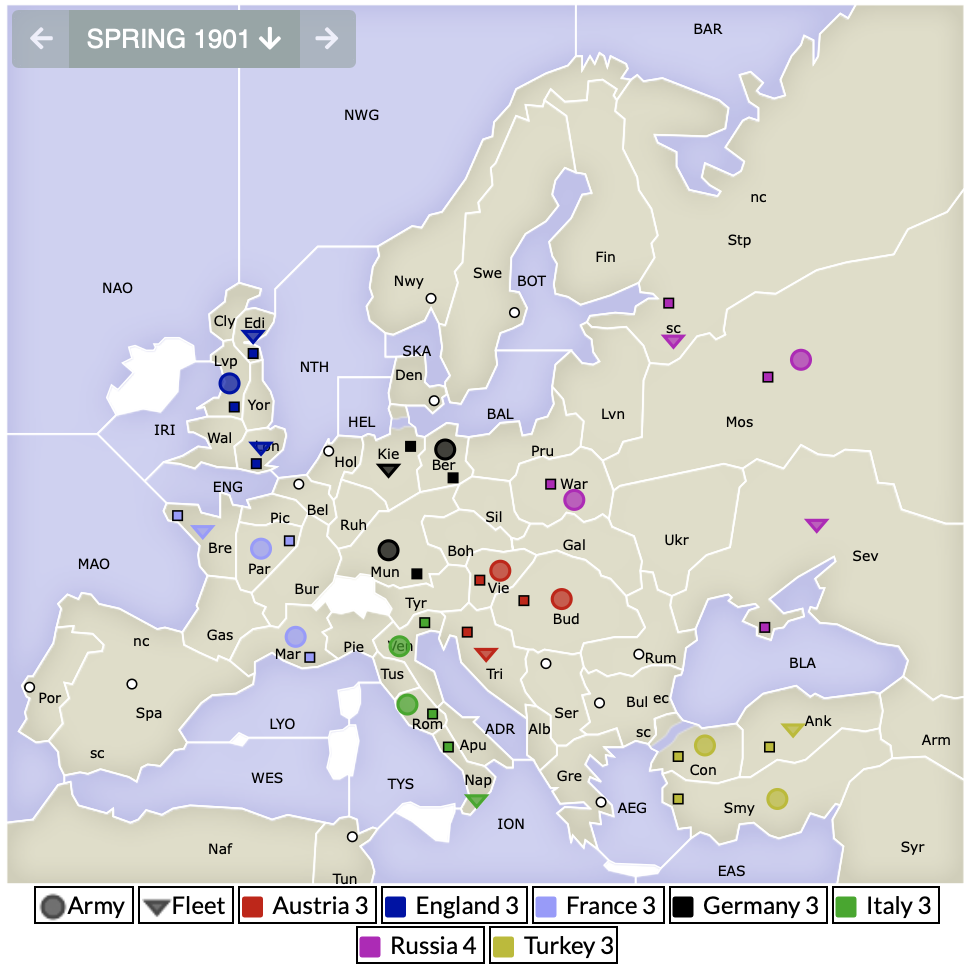The width and height of the screenshot is (972, 968).
Task: Click the NTH North Sea label
Action: tap(314, 367)
